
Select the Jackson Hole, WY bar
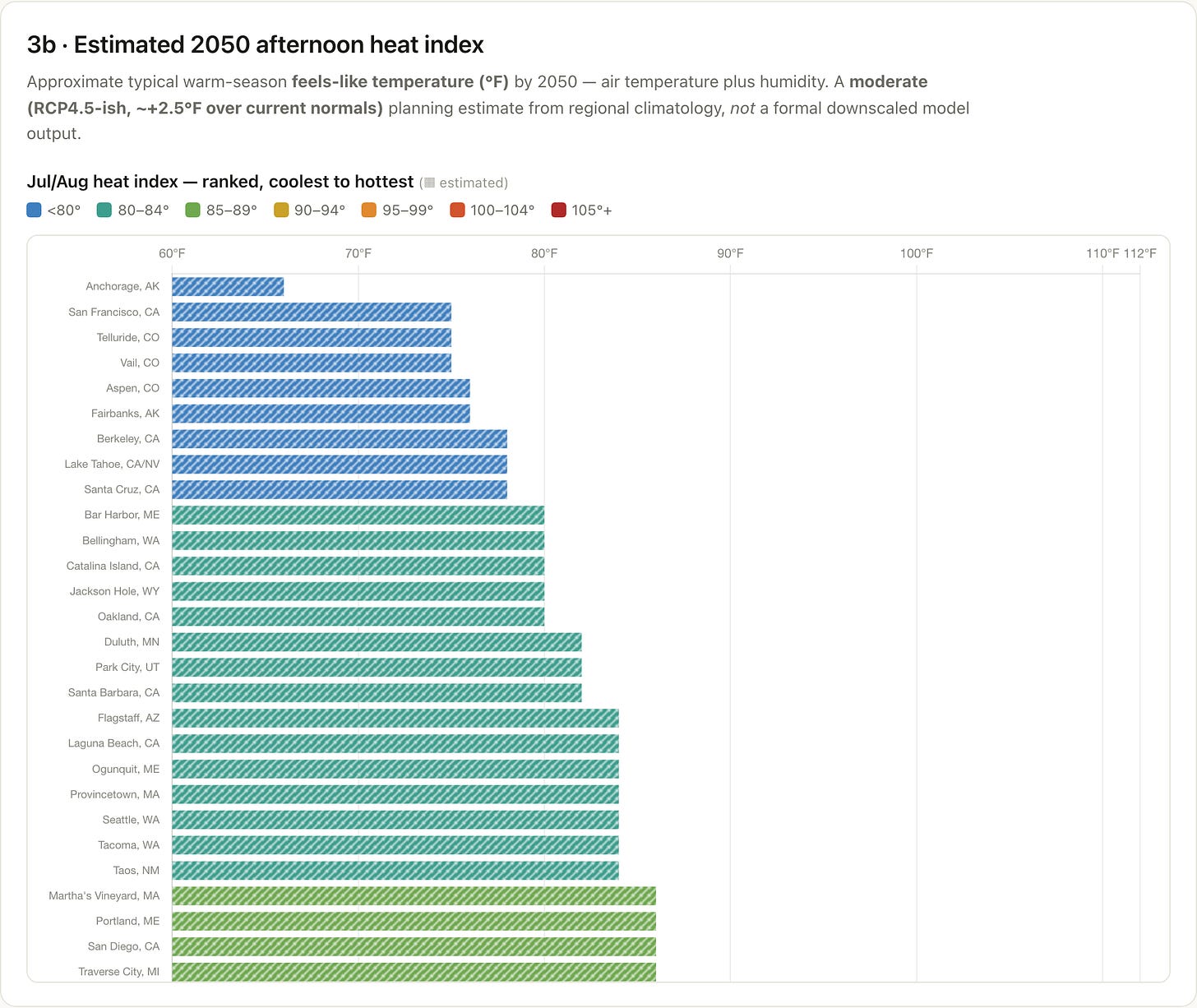(x=358, y=591)
